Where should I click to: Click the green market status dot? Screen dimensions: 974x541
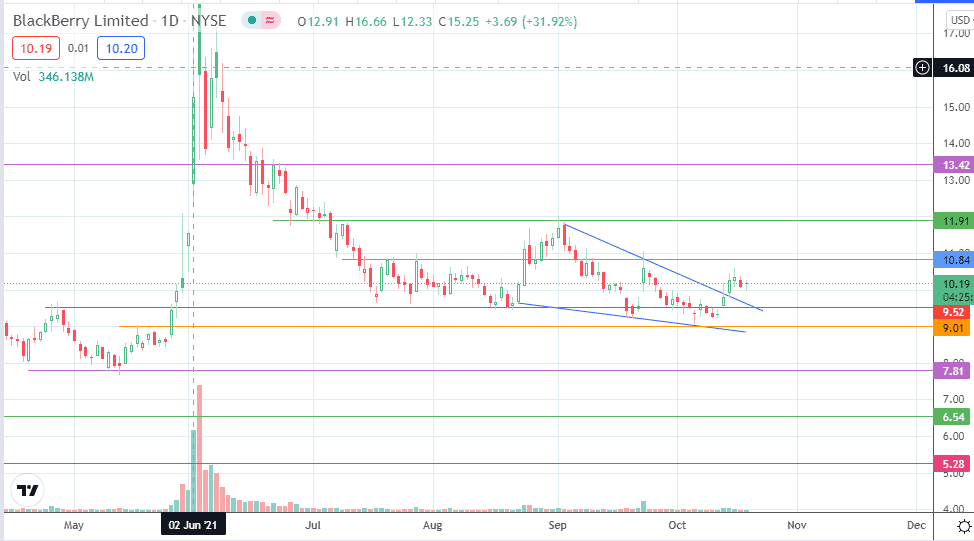point(252,20)
